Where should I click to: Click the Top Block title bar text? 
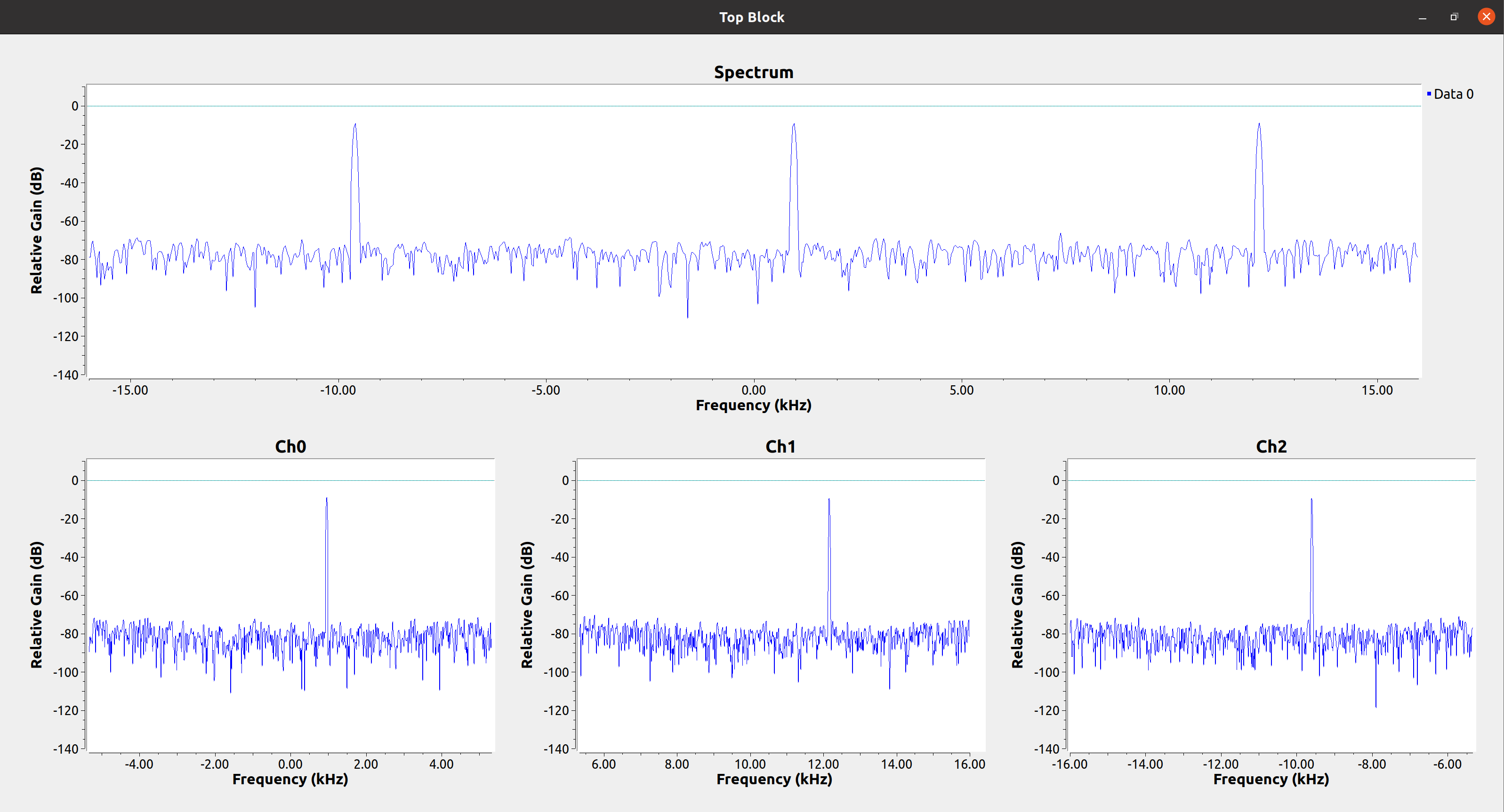pyautogui.click(x=751, y=17)
